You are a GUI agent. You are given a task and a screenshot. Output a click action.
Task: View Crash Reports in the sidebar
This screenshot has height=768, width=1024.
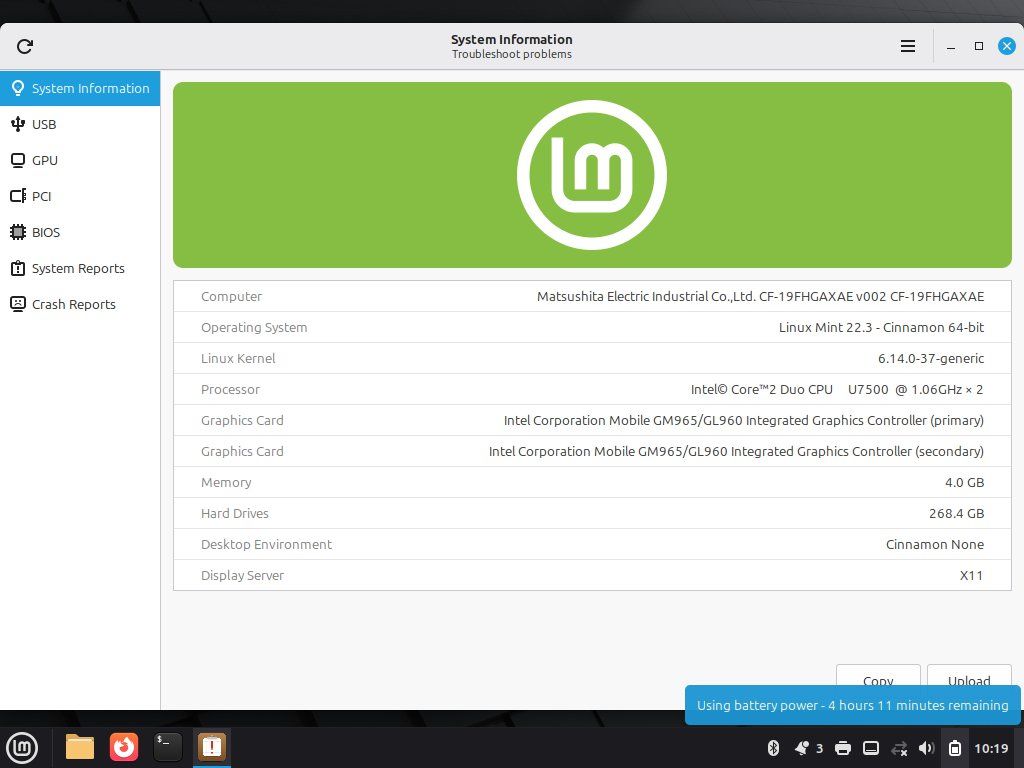click(80, 304)
